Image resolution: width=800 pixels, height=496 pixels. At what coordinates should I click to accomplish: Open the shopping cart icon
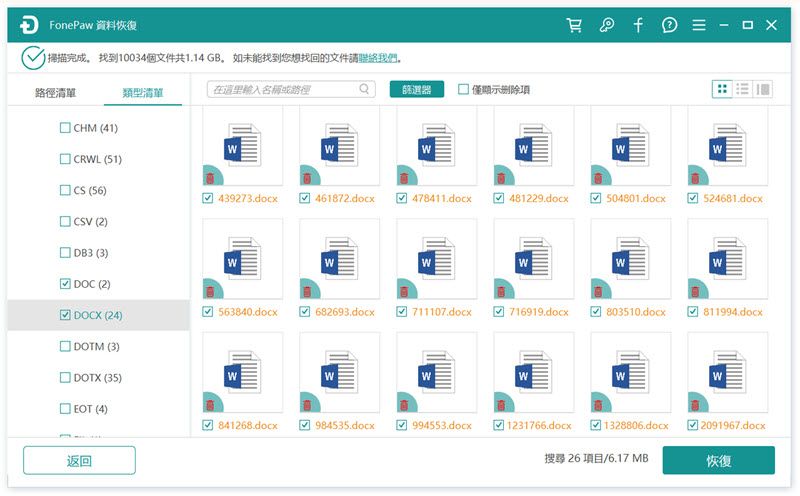coord(574,25)
